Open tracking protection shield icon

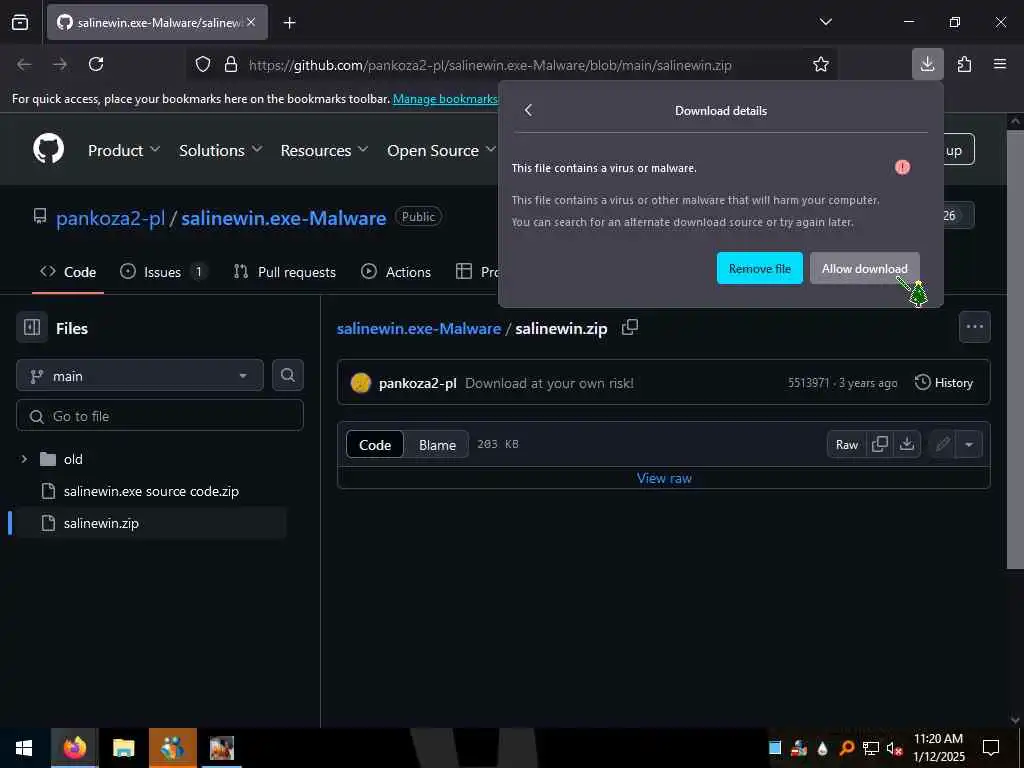[203, 64]
